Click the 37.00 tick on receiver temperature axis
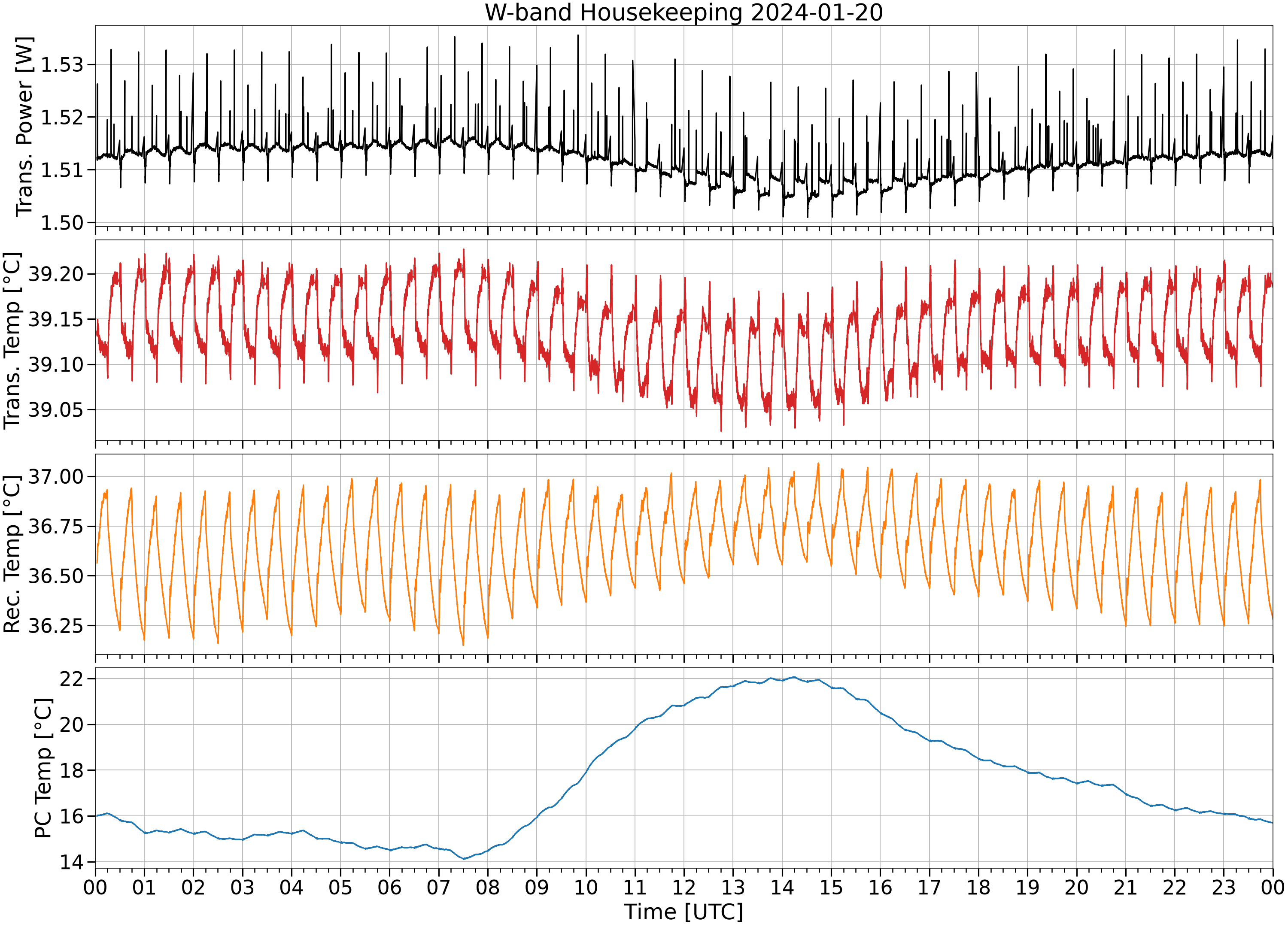1288x927 pixels. pyautogui.click(x=56, y=476)
